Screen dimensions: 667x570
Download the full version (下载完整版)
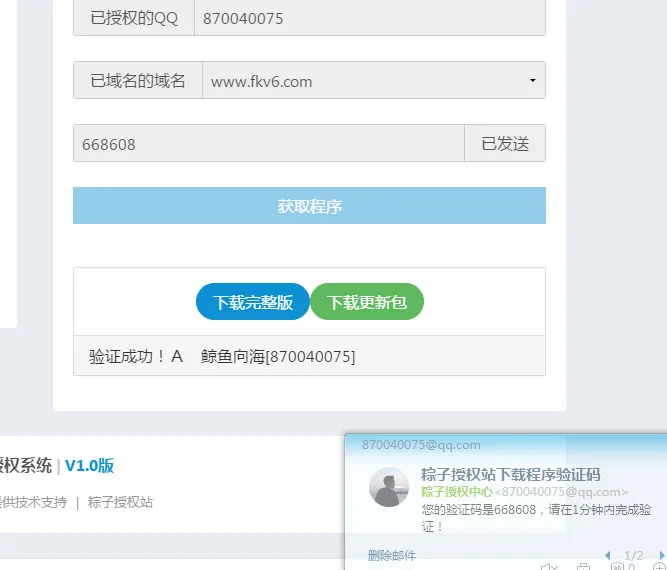tap(253, 302)
